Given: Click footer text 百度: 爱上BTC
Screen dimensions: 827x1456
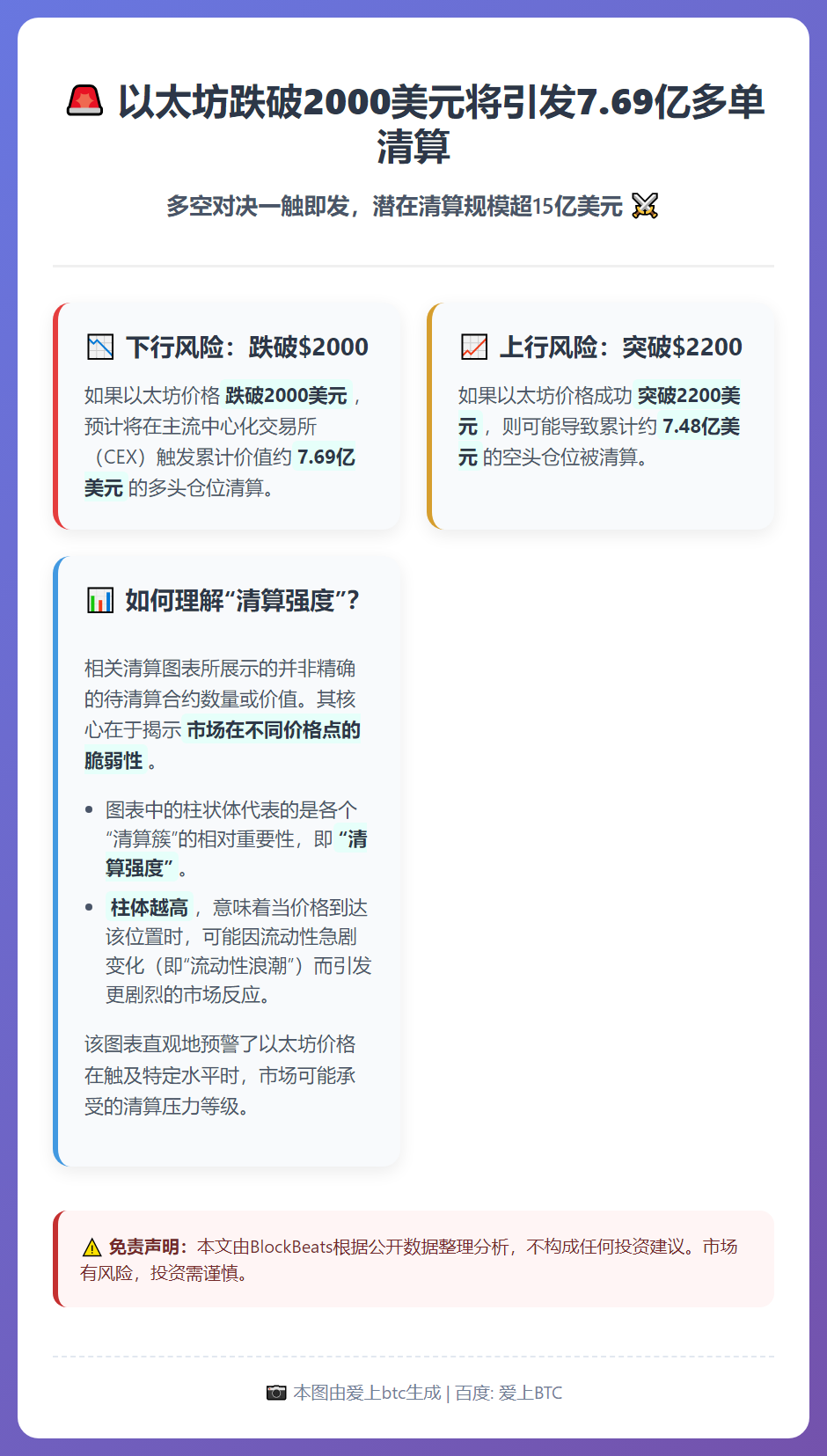Looking at the screenshot, I should tap(509, 1393).
